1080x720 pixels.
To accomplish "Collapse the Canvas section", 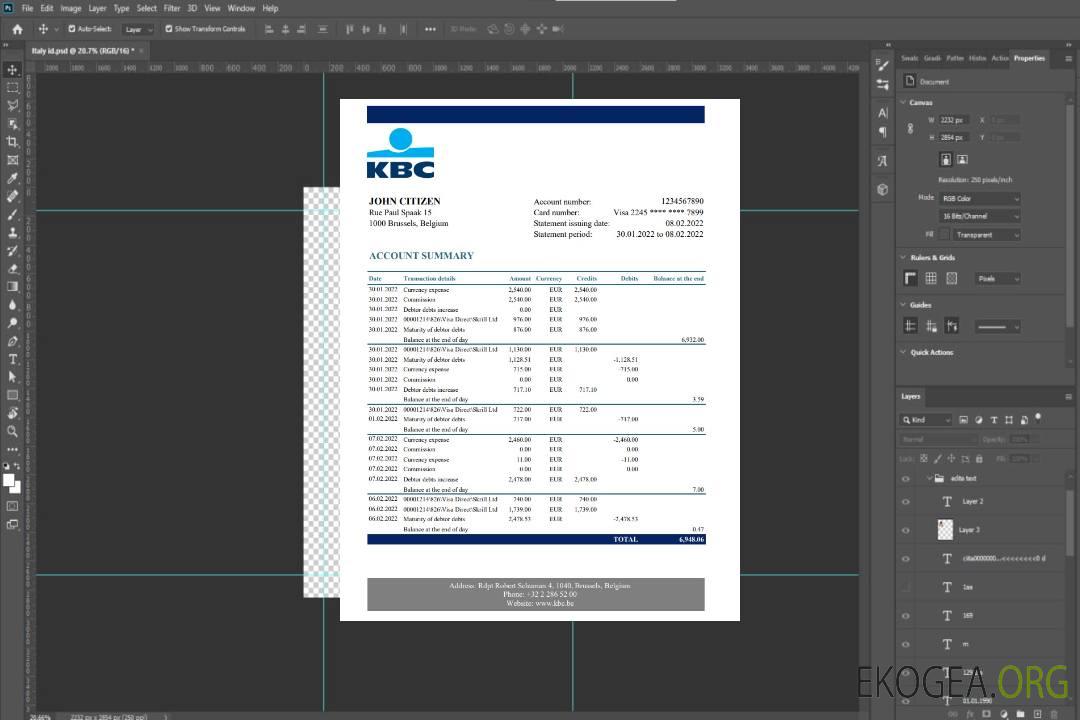I will [903, 102].
